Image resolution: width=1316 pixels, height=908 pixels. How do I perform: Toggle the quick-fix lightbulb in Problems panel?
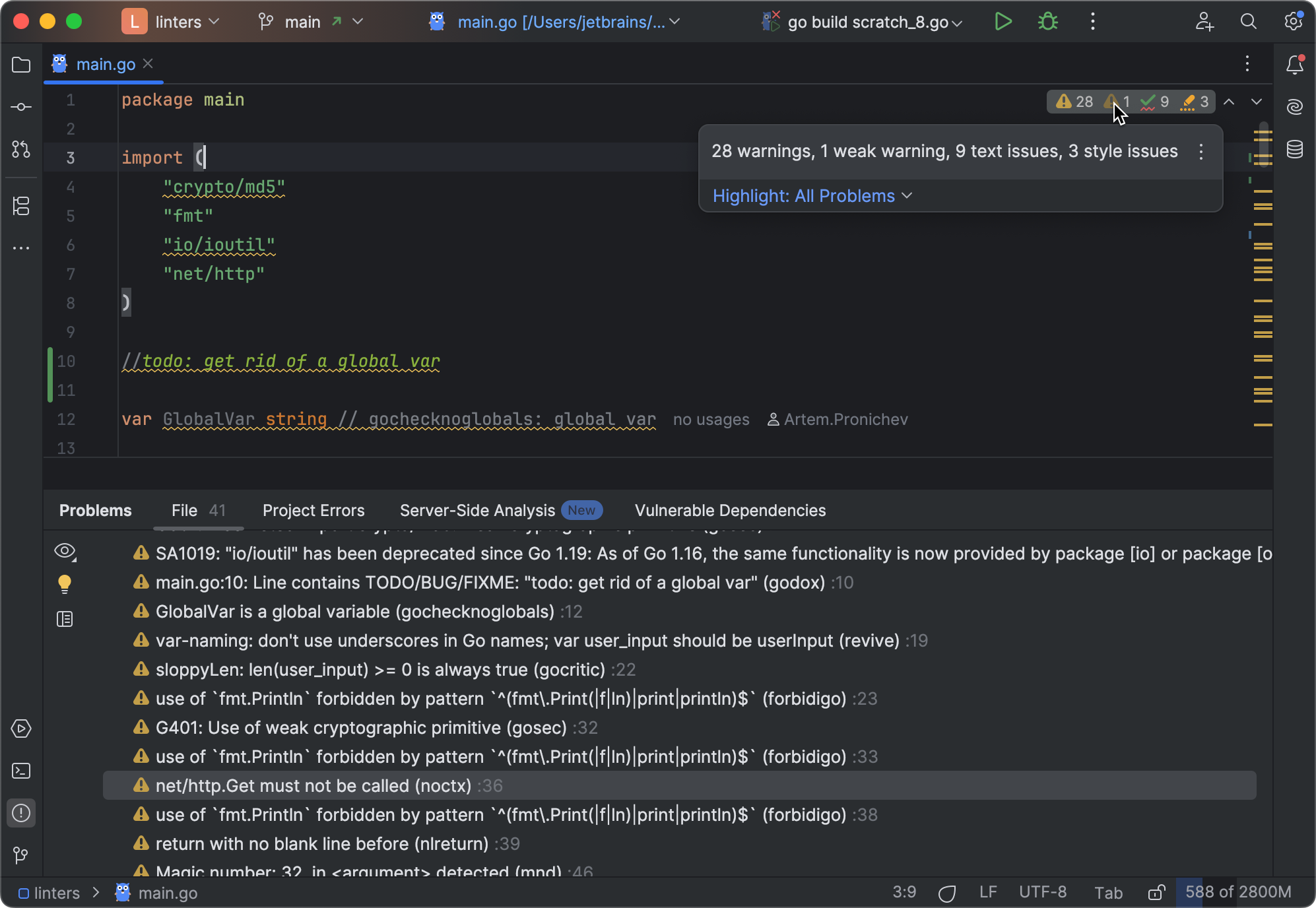[64, 584]
